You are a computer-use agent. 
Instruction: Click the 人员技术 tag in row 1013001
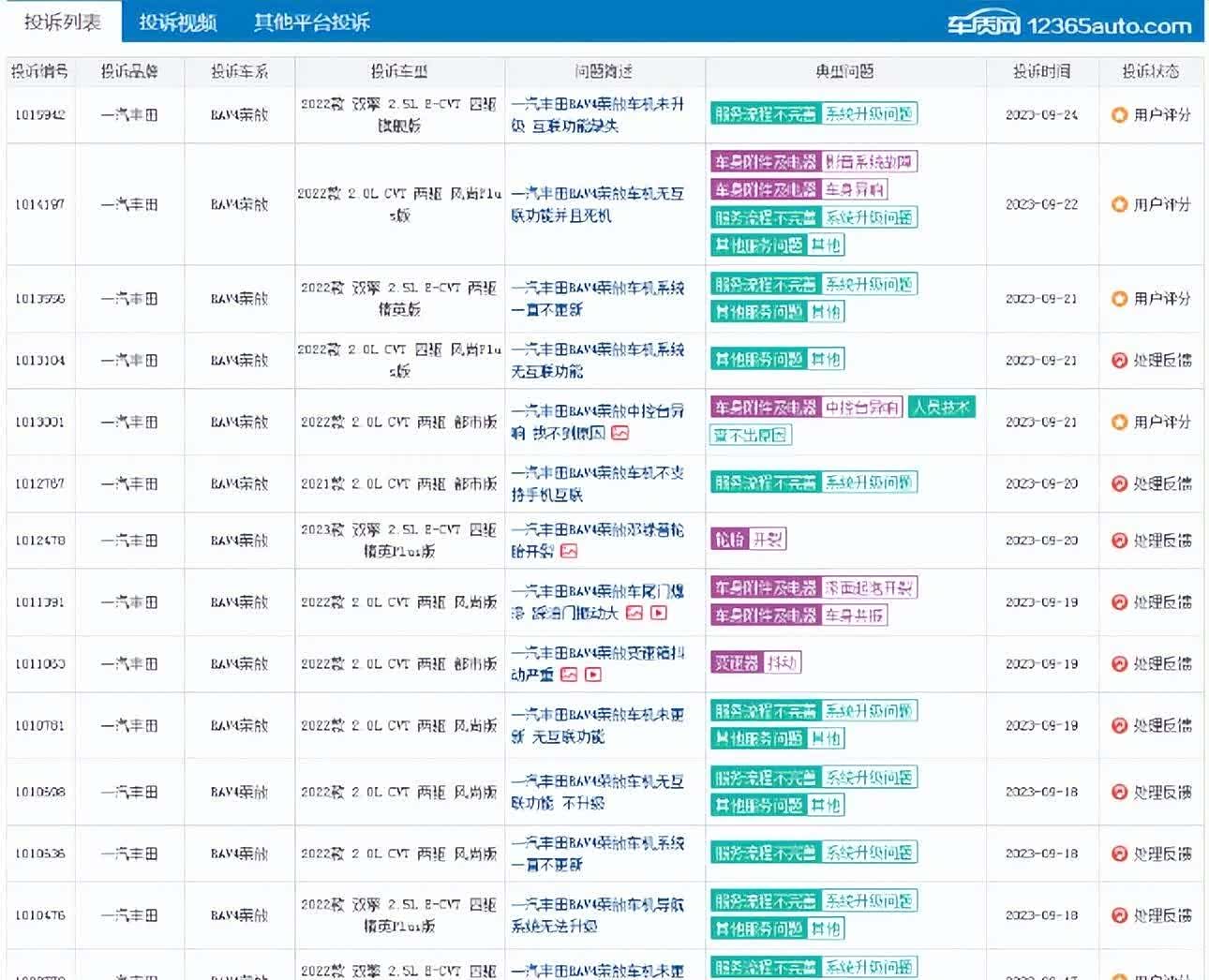[x=942, y=408]
